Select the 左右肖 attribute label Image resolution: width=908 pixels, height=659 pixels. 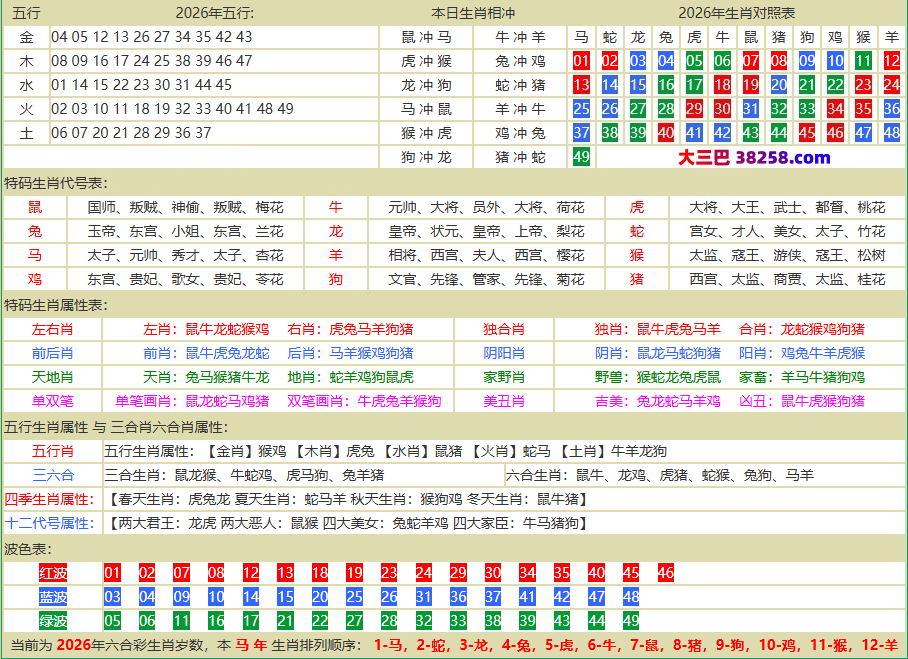(x=52, y=329)
